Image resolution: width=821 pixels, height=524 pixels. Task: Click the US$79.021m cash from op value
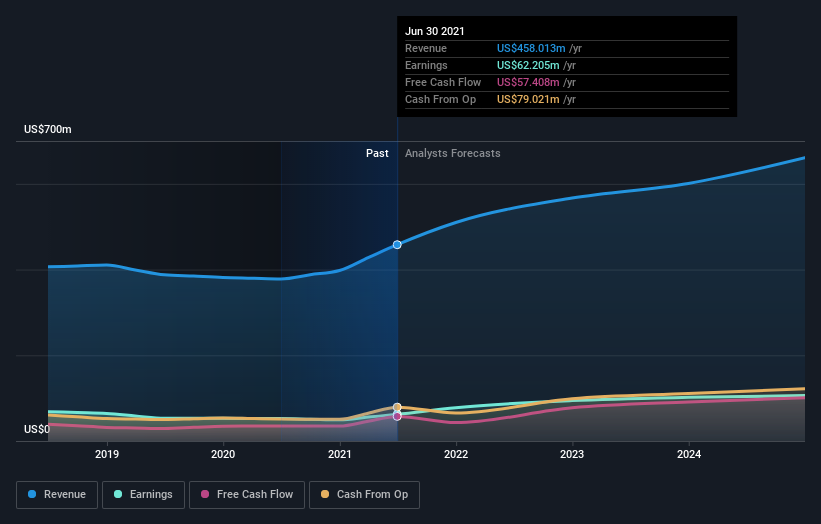(528, 99)
